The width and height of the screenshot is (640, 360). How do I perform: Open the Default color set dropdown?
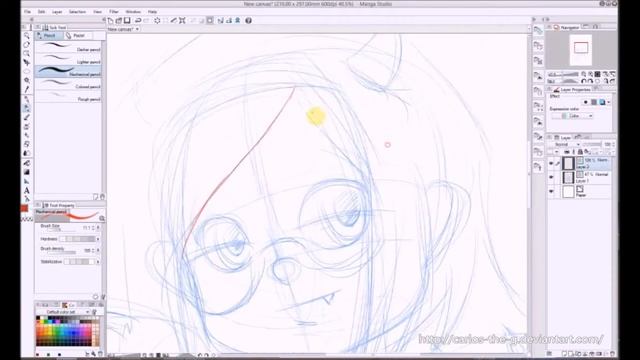(x=64, y=312)
